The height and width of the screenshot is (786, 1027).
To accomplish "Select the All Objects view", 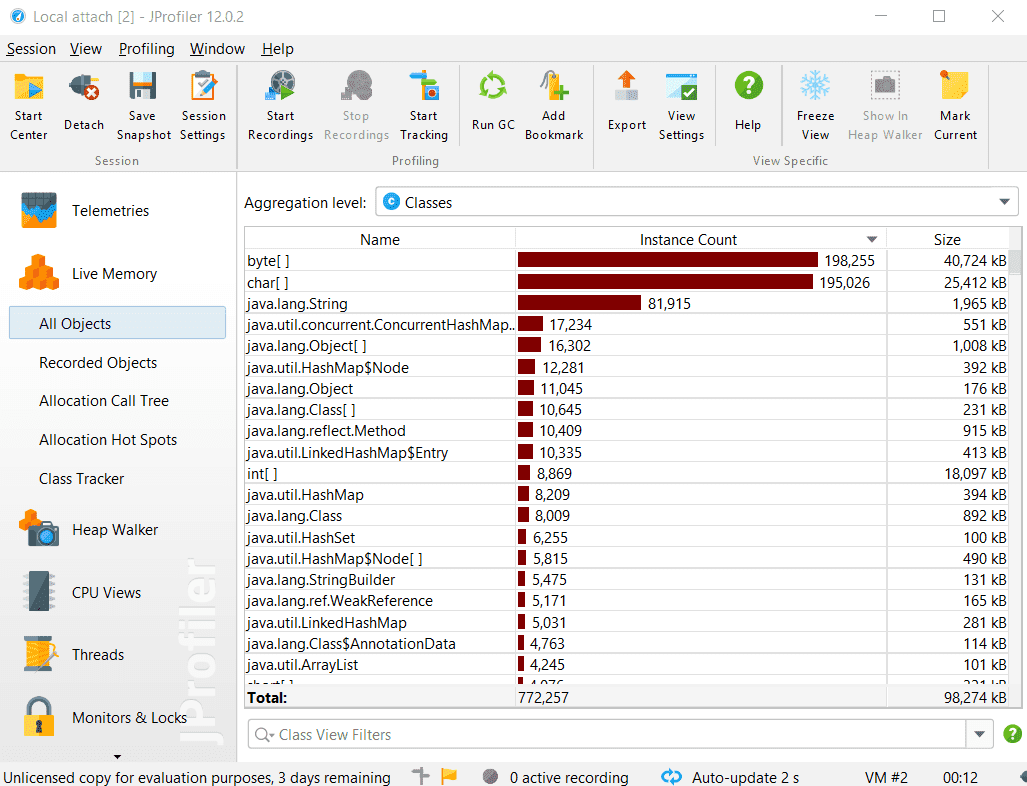I will pyautogui.click(x=117, y=323).
